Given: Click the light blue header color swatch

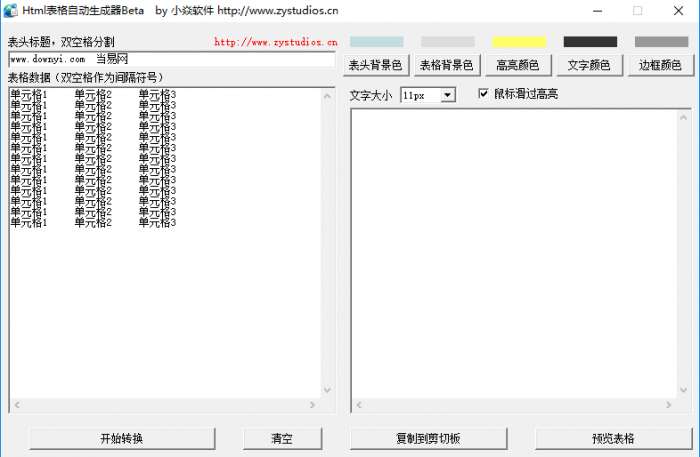Looking at the screenshot, I should click(376, 42).
